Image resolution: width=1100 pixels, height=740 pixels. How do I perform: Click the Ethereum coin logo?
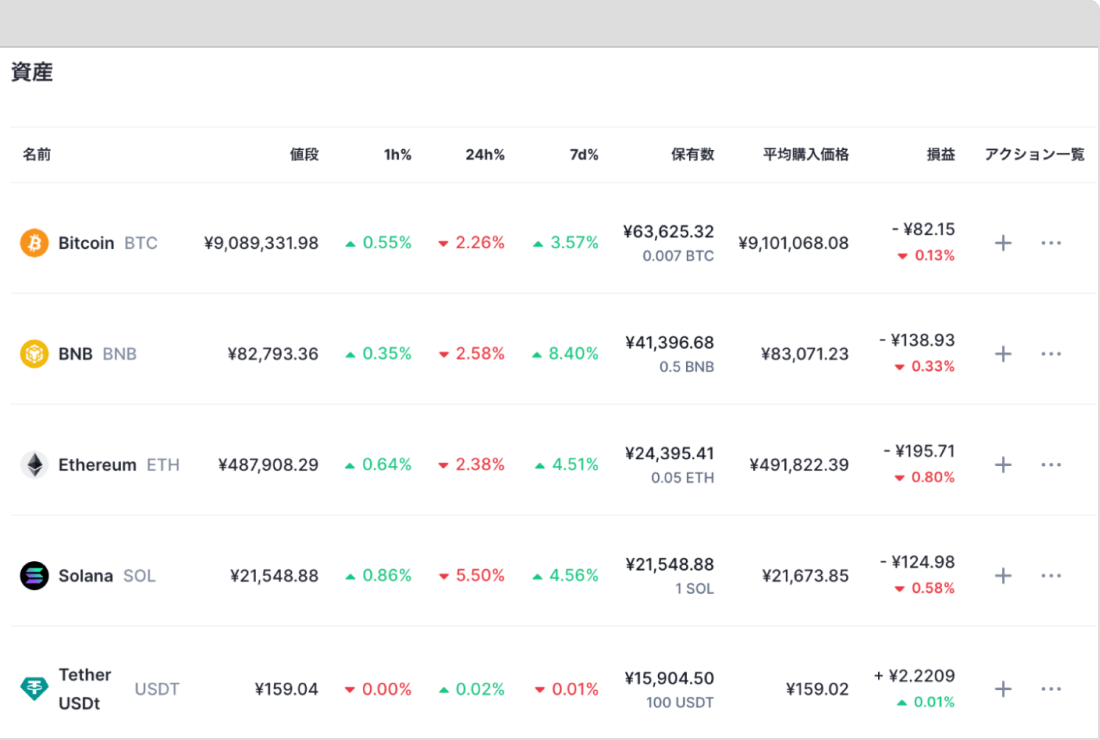coord(34,464)
